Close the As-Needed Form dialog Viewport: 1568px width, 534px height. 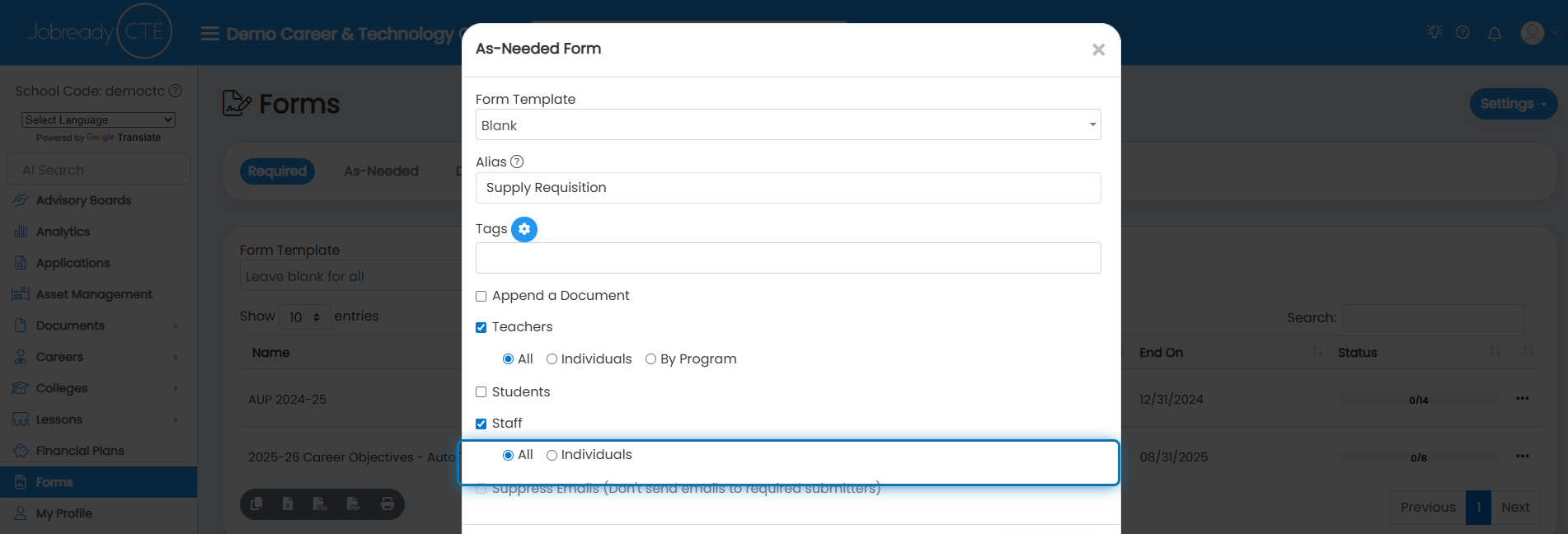point(1098,49)
